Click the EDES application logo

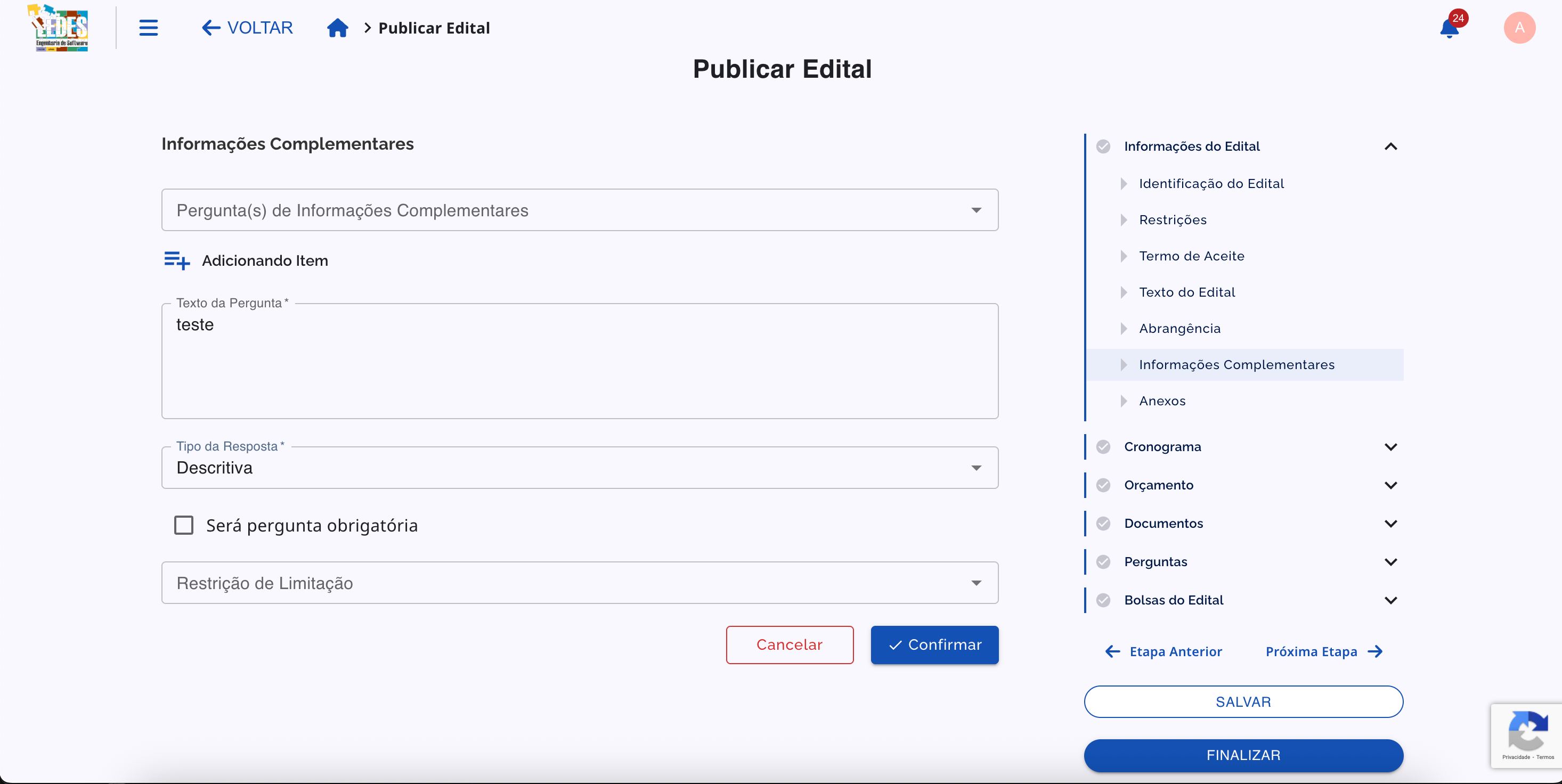pos(58,27)
